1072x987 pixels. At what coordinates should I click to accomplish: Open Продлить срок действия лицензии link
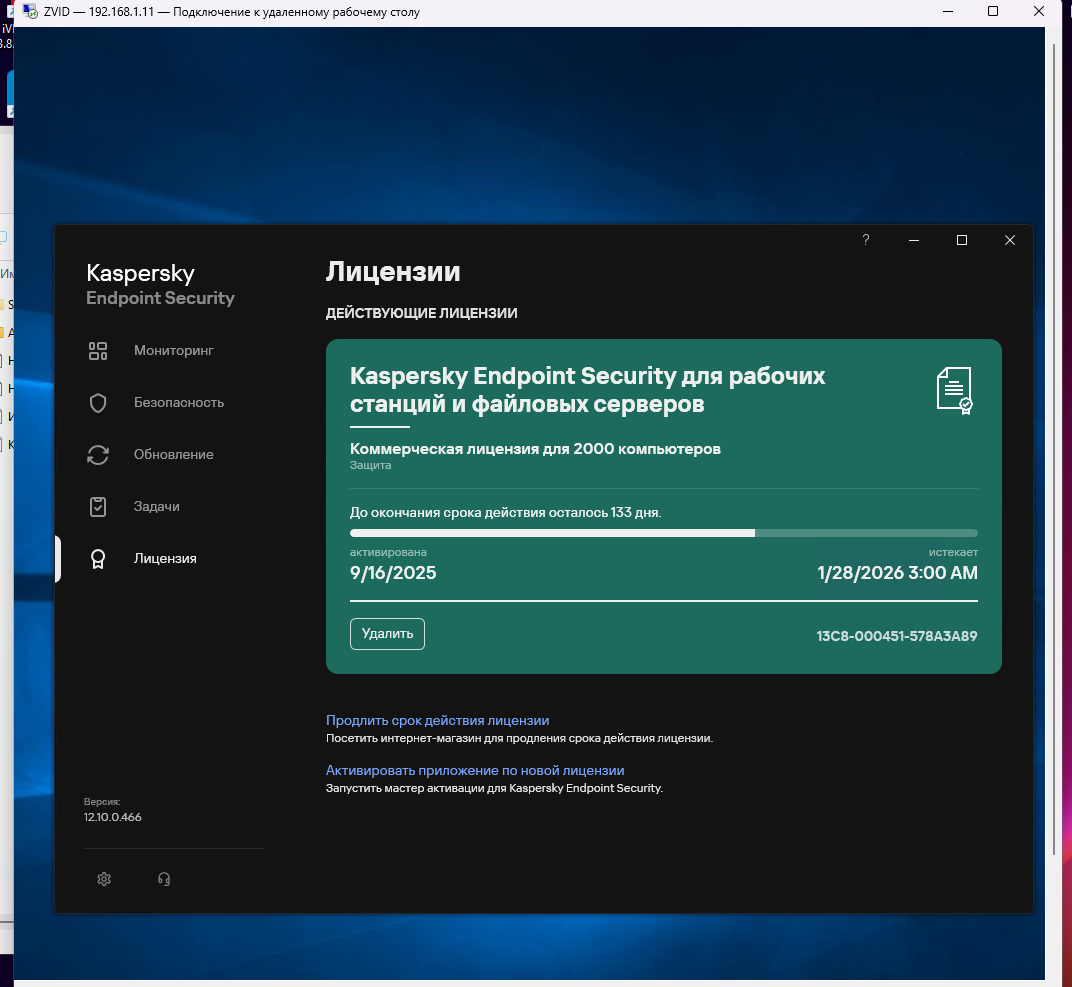tap(438, 720)
